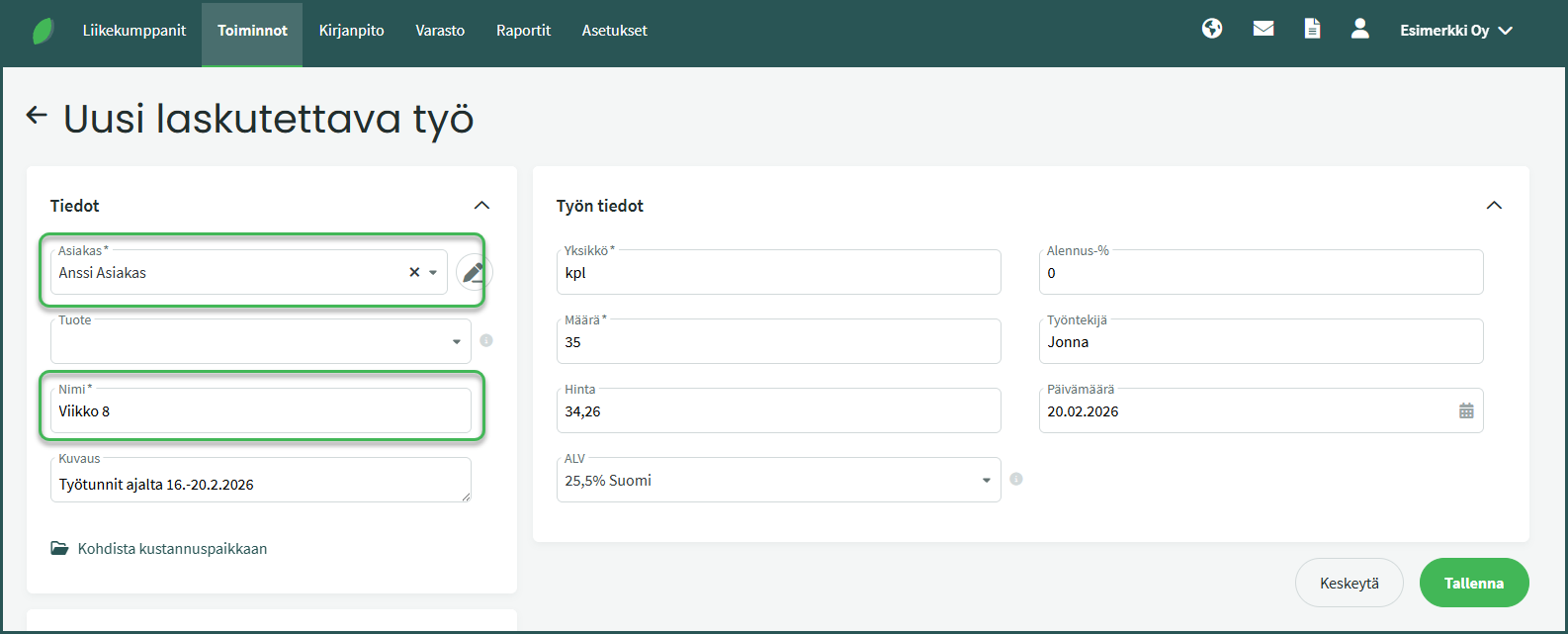
Task: Clear the Asiakas selection with X
Action: (x=414, y=272)
